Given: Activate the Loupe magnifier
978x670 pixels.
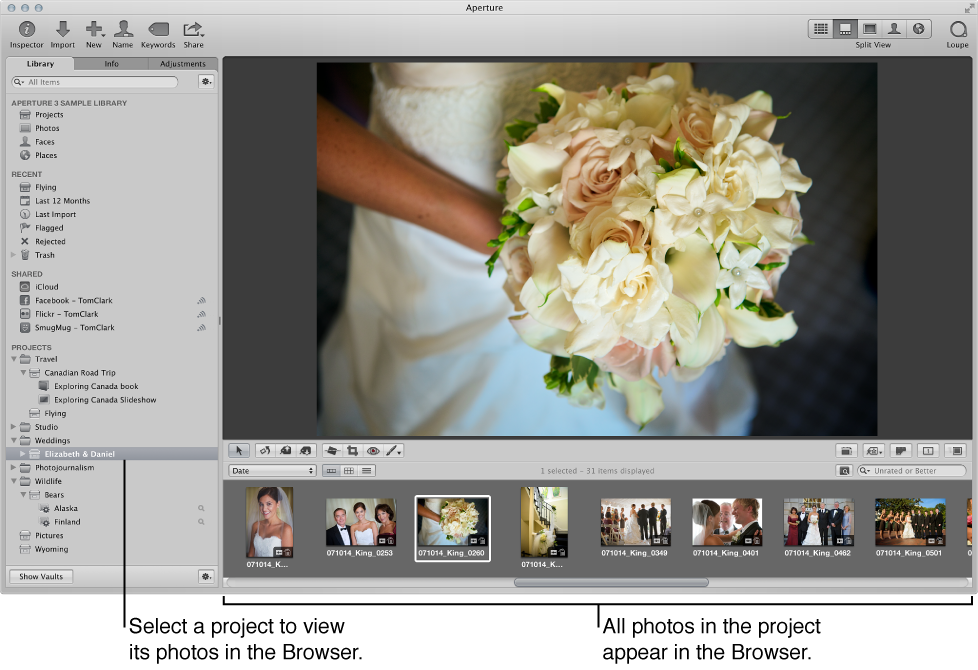Looking at the screenshot, I should coord(957,30).
